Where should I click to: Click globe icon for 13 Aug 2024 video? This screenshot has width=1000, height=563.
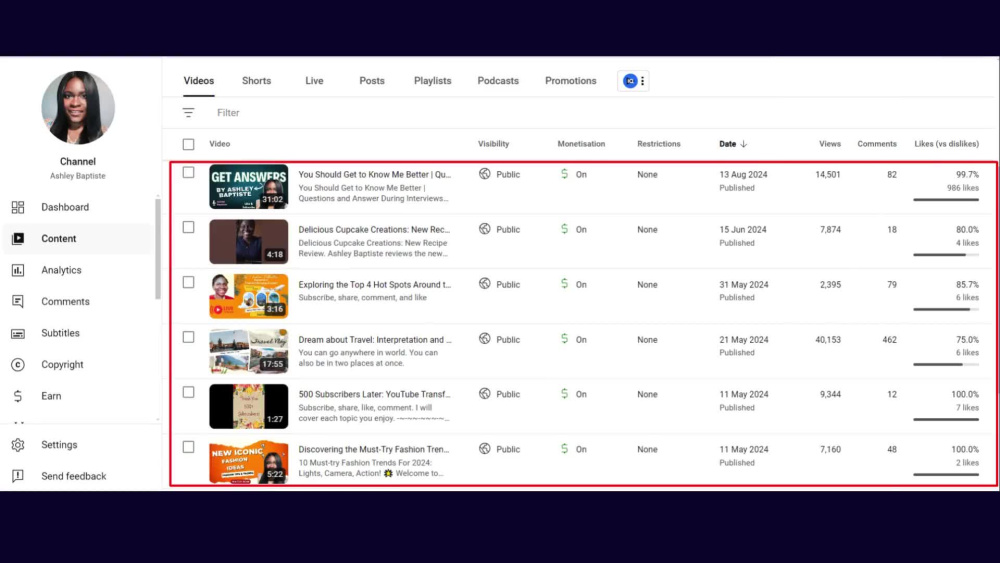click(x=485, y=174)
